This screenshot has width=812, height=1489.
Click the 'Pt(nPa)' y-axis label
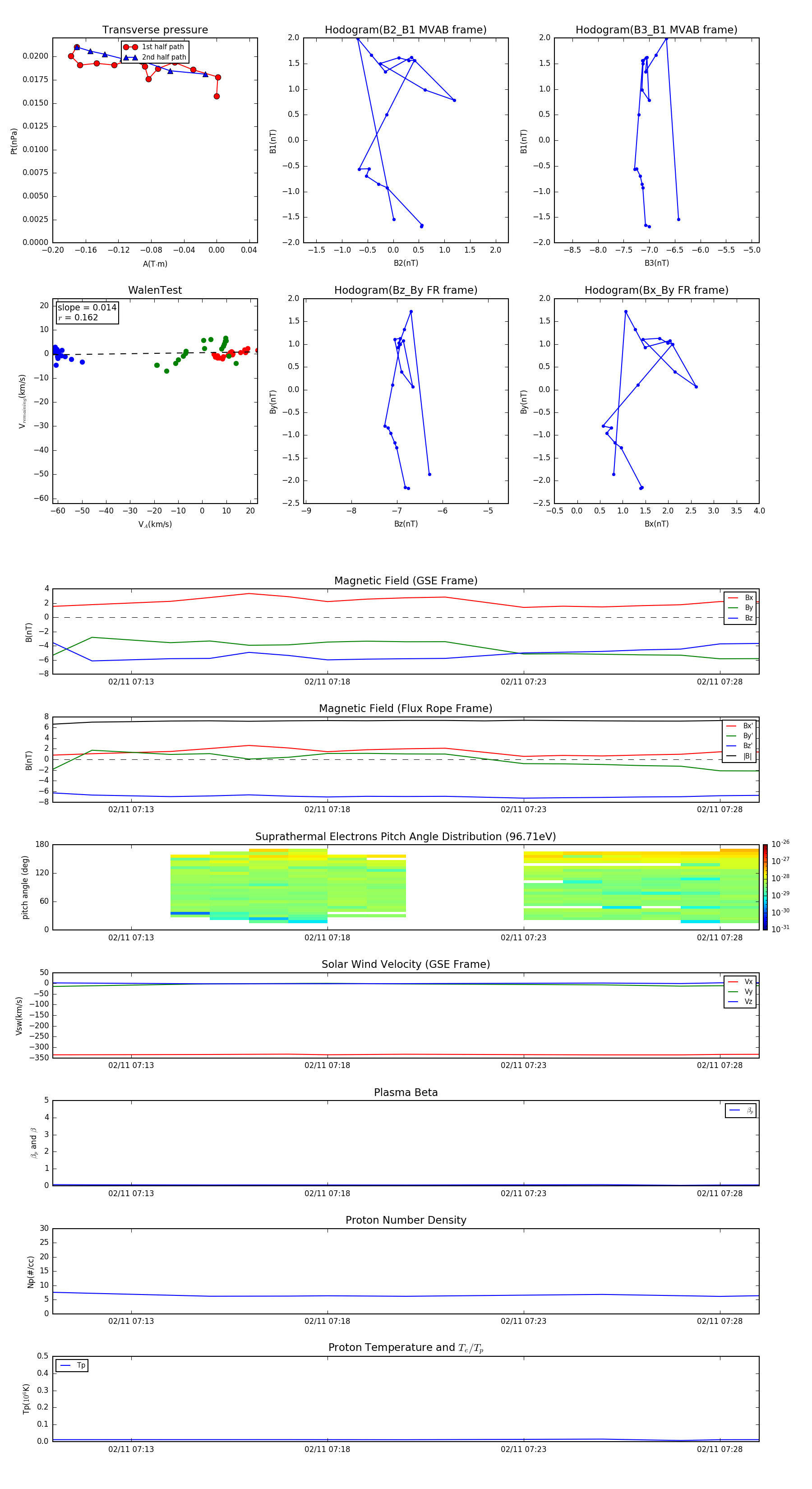(14, 140)
